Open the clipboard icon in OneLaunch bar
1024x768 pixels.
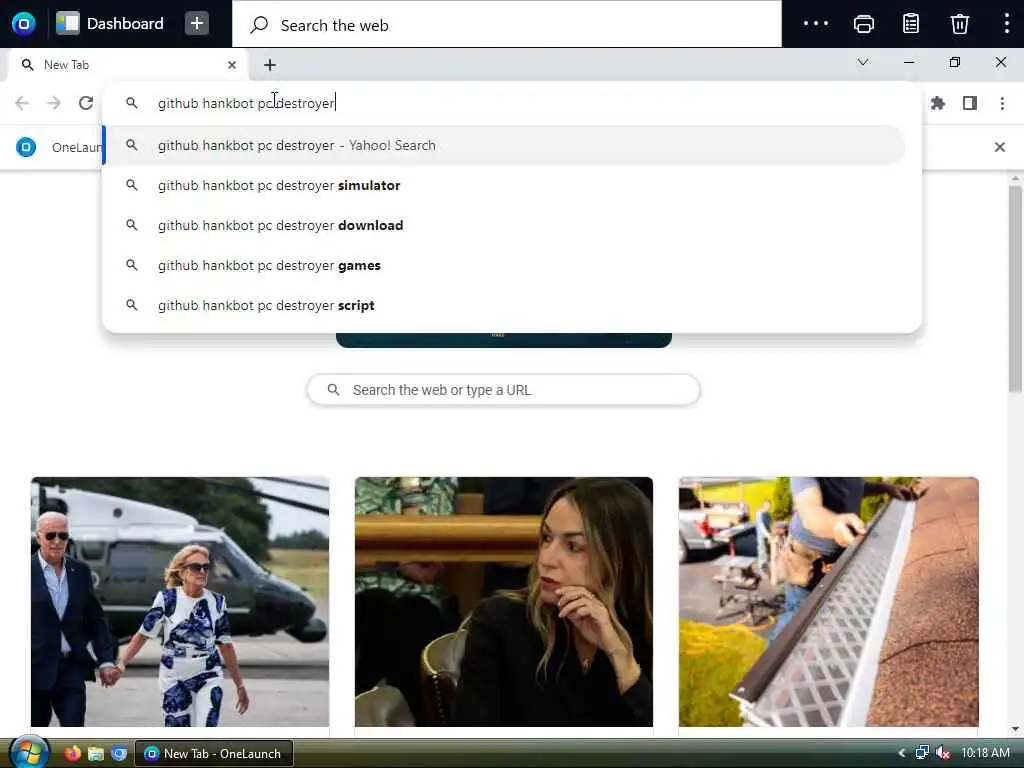tap(911, 24)
